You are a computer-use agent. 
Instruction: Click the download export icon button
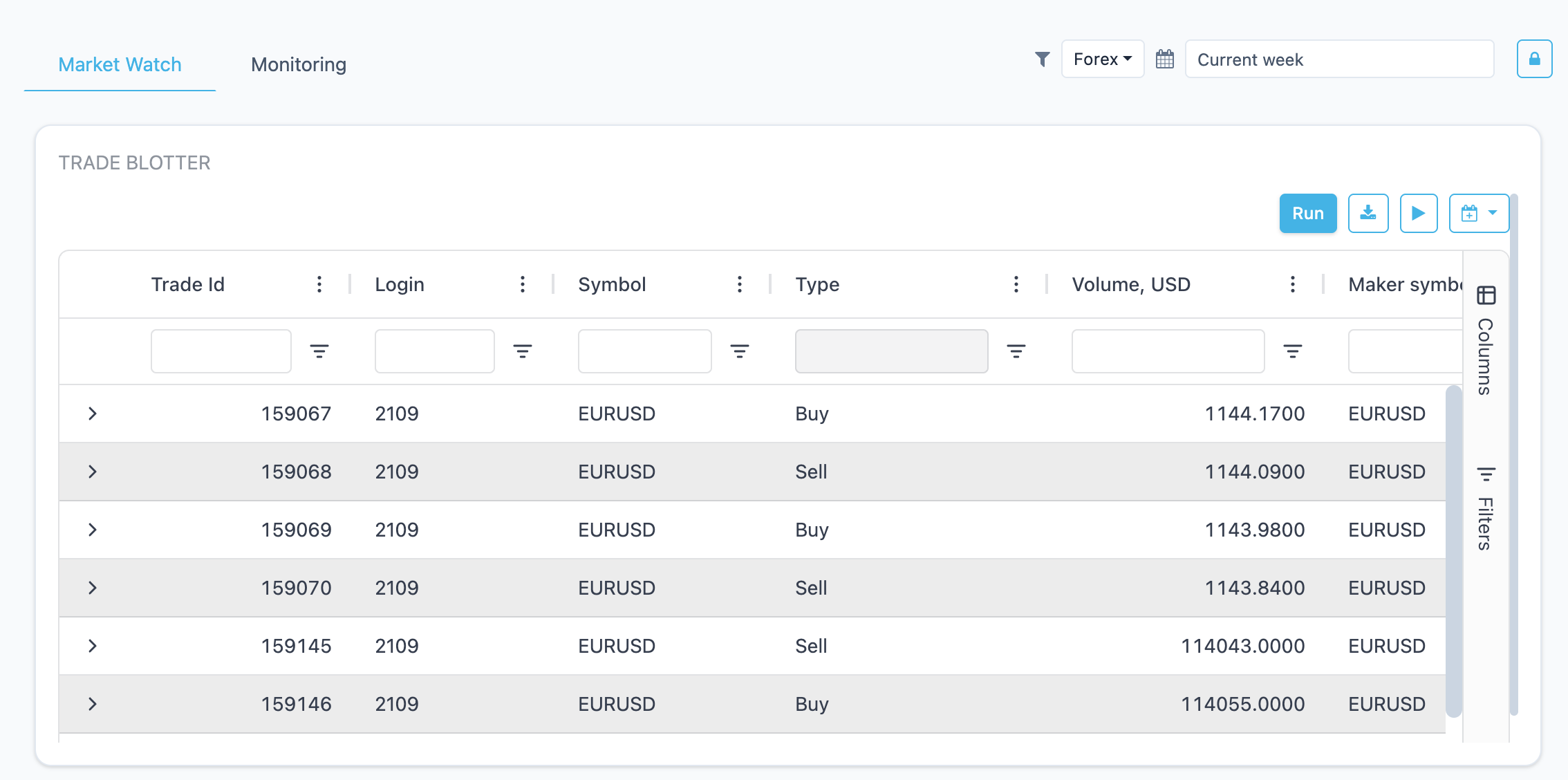tap(1368, 213)
